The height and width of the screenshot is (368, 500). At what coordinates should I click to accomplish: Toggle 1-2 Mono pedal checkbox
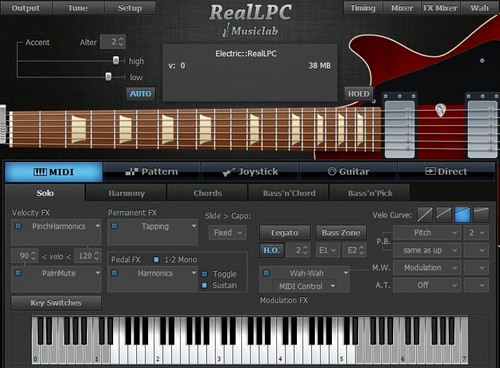(156, 259)
